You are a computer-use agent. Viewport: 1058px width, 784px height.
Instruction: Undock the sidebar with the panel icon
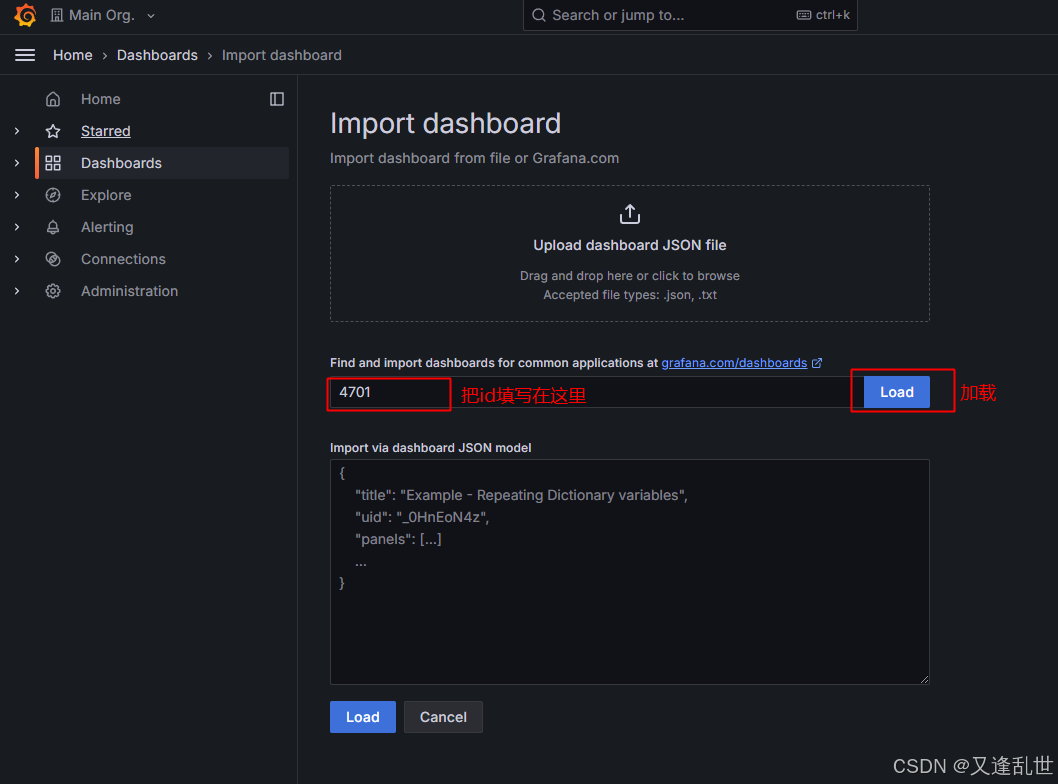click(277, 99)
